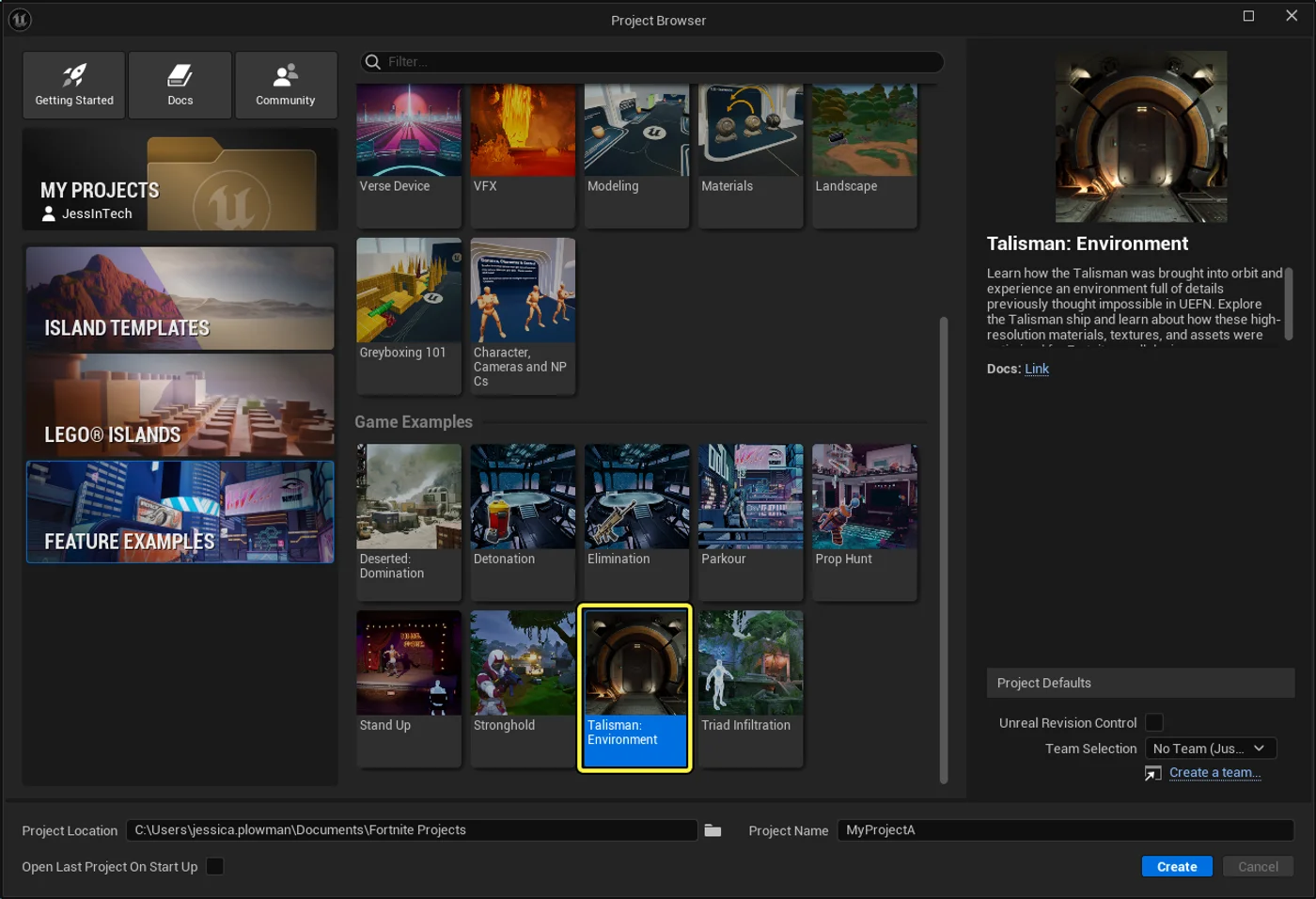
Task: Select the Deserted: Domination example
Action: pos(409,522)
